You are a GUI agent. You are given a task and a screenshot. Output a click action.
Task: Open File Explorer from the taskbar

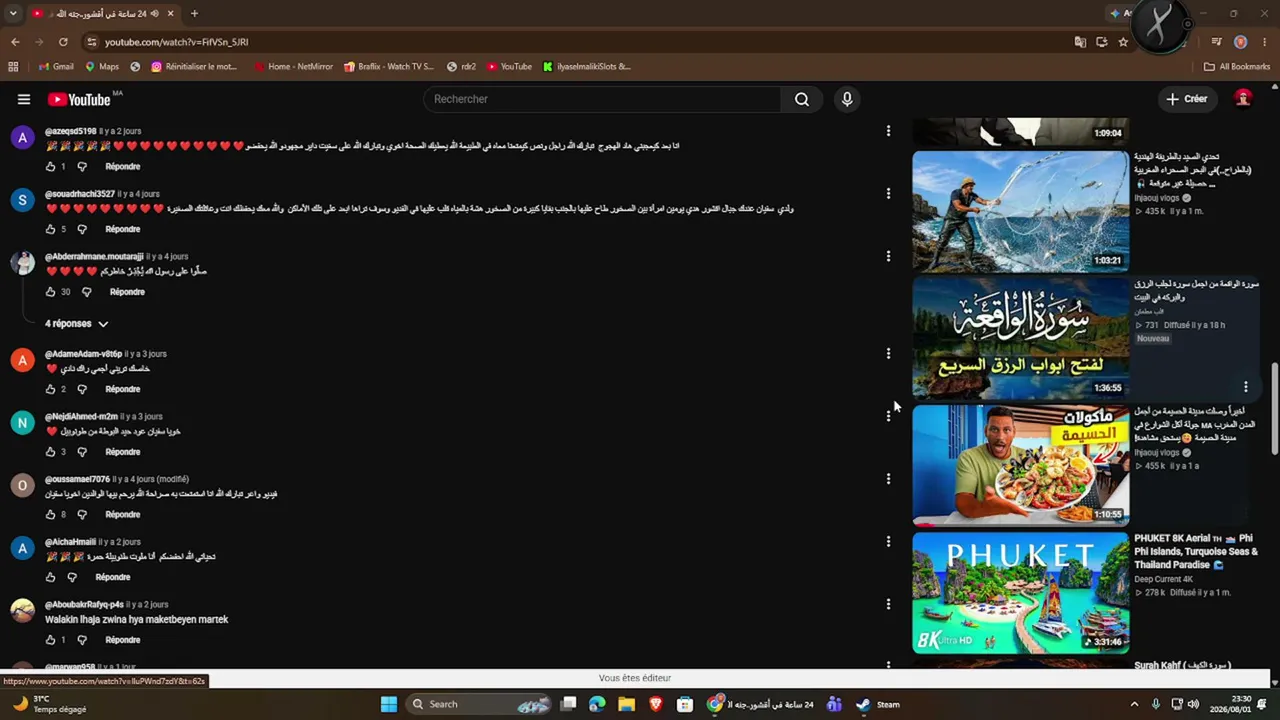(626, 704)
